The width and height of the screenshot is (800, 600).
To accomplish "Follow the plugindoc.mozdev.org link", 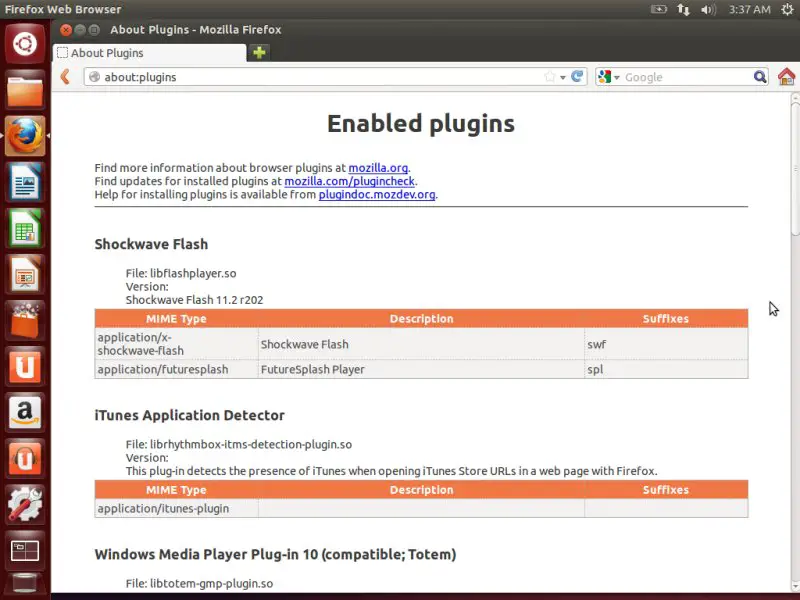I will point(377,194).
